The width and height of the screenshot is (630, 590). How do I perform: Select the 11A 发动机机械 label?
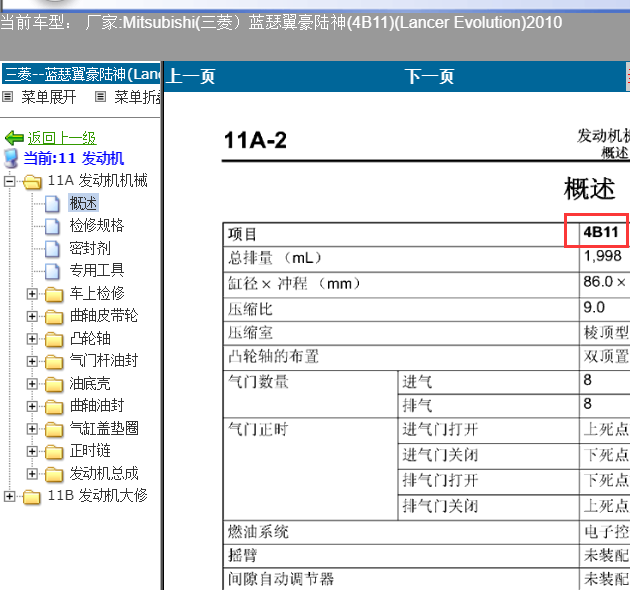[x=97, y=181]
